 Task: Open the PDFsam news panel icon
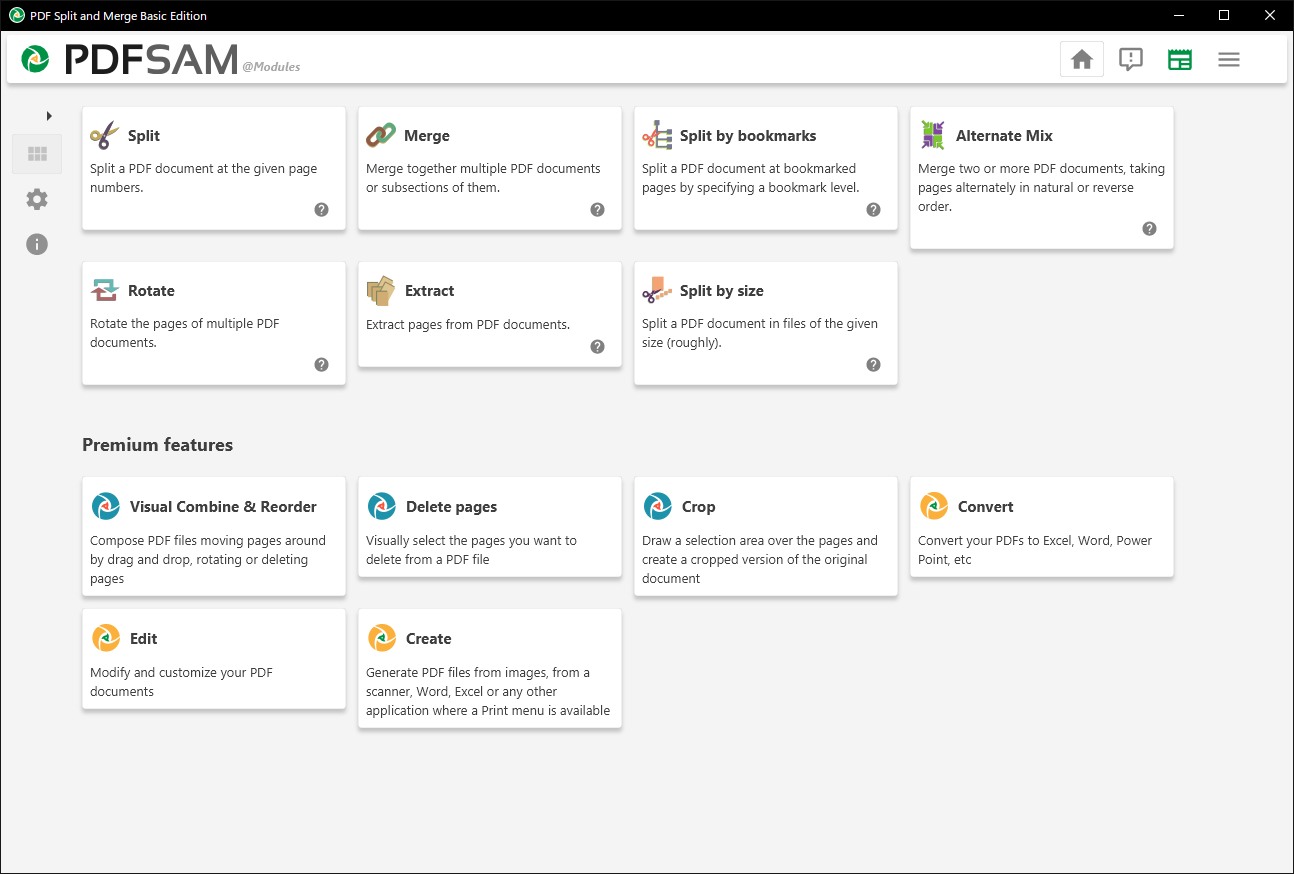tap(1180, 60)
